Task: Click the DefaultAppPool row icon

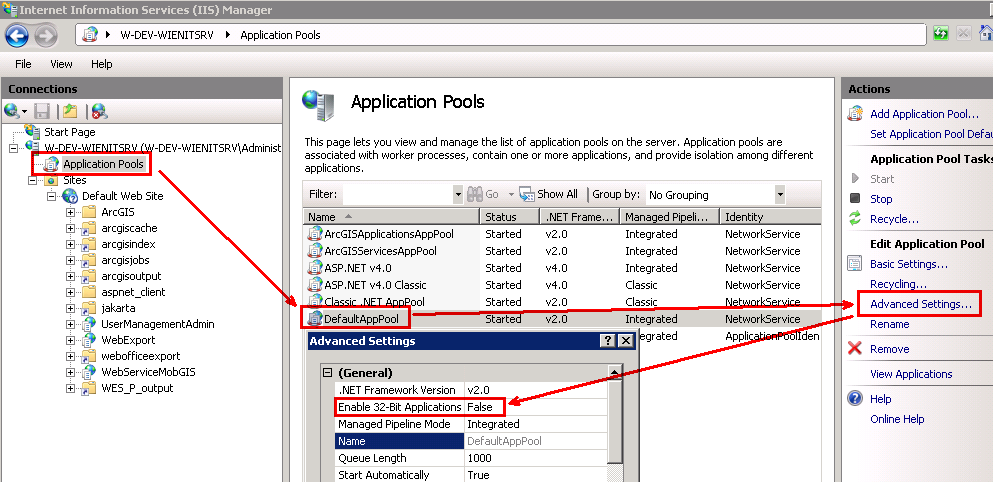Action: click(x=315, y=319)
